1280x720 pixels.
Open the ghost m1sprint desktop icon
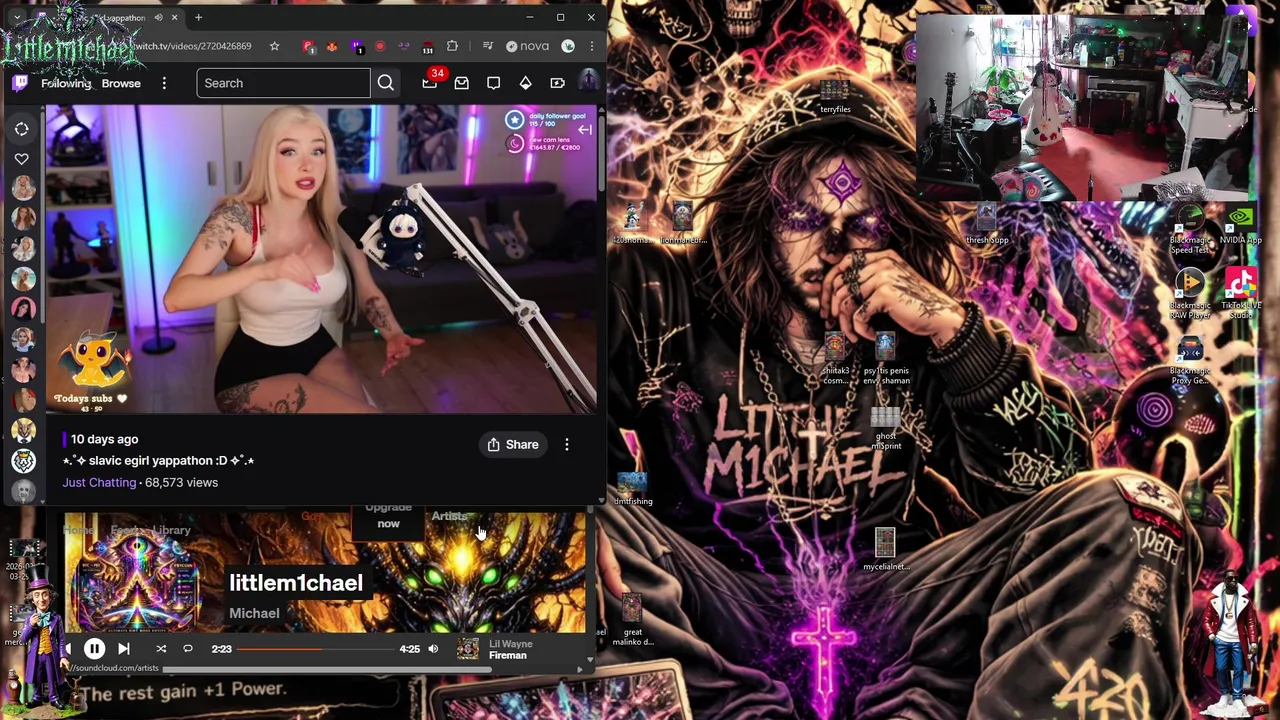tap(885, 429)
